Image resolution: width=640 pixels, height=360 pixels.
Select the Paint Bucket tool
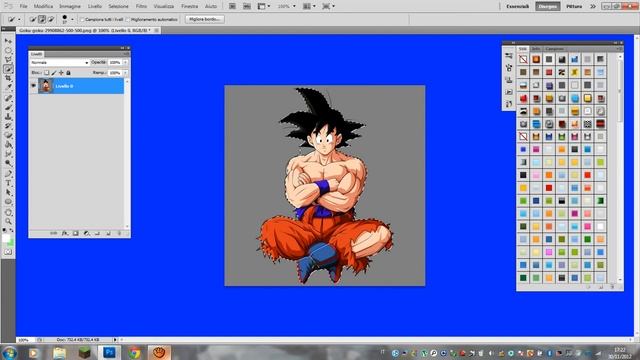(x=8, y=145)
